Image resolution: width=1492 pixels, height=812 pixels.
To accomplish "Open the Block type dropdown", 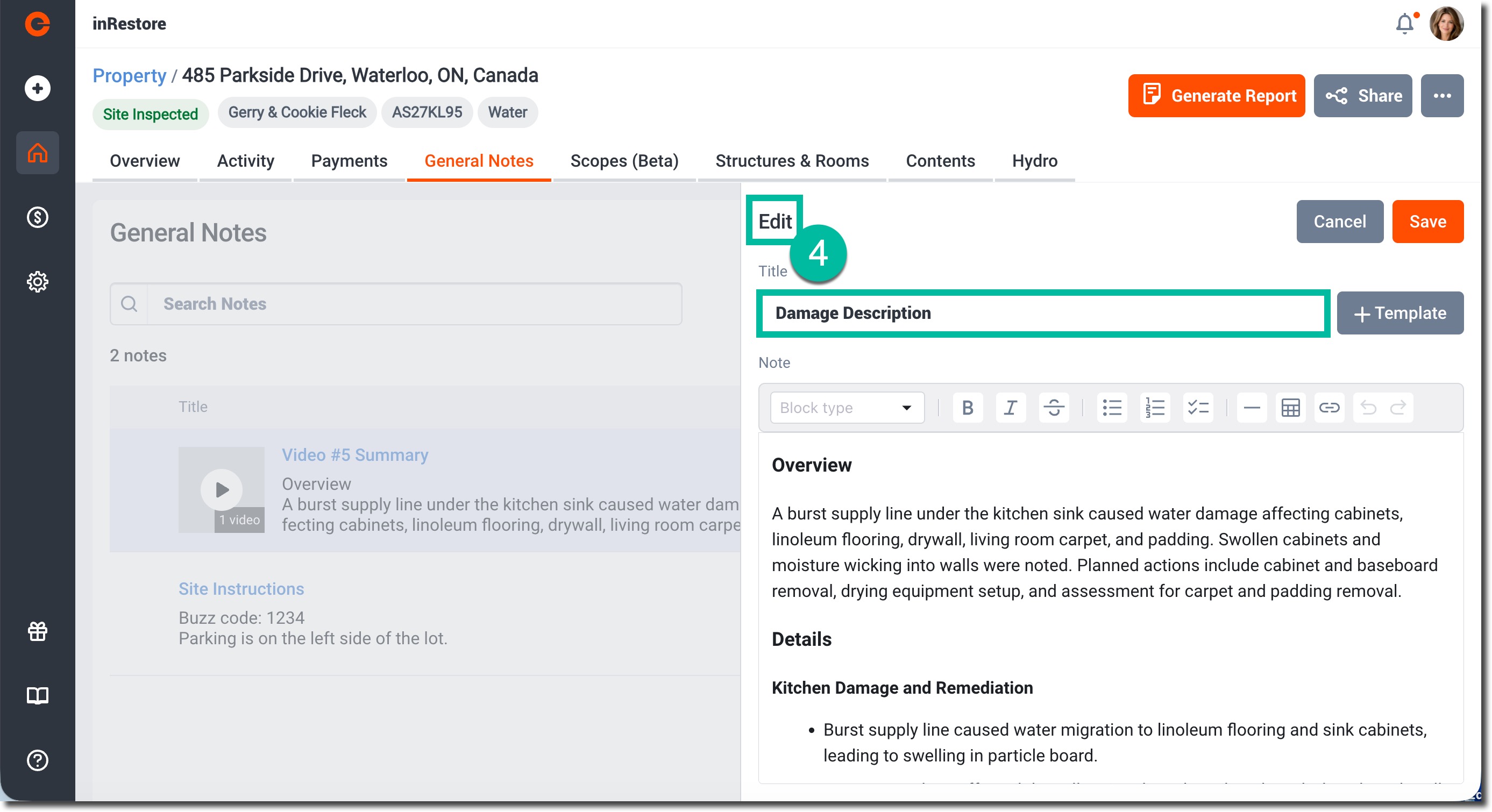I will click(x=846, y=408).
